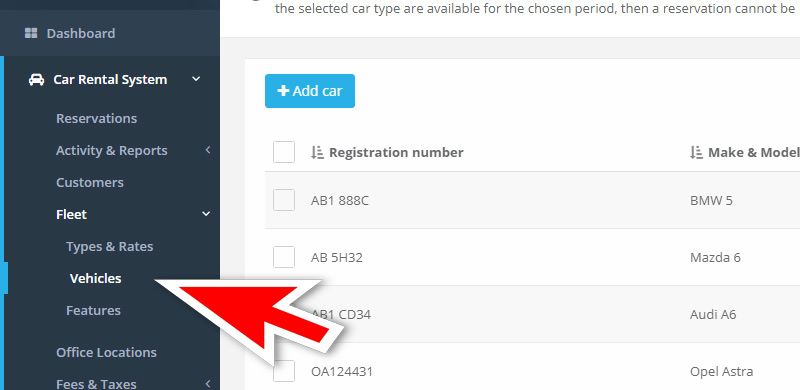Click the BMW 5 table cell
The width and height of the screenshot is (800, 390).
click(711, 200)
